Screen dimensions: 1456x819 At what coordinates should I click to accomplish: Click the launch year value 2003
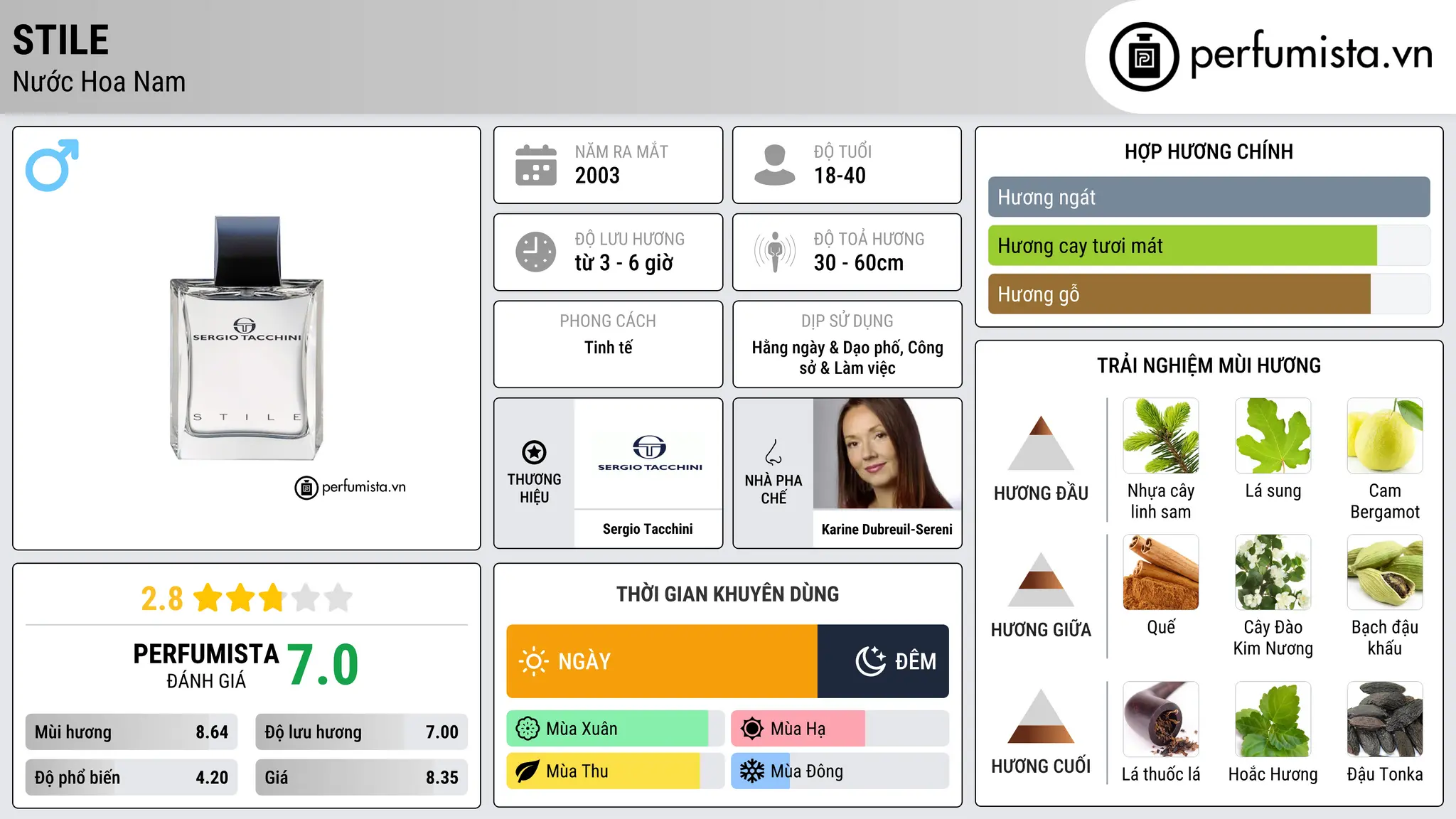pos(597,176)
